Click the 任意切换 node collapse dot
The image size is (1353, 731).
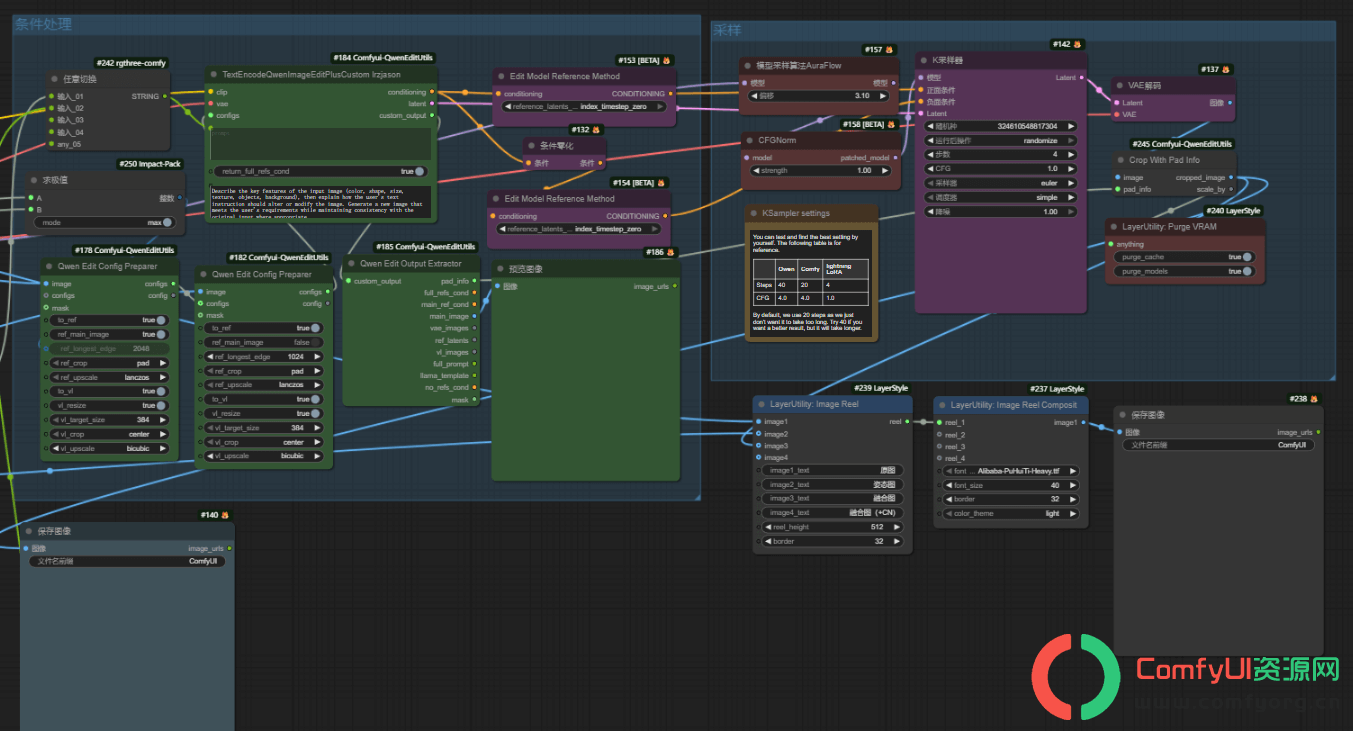(54, 79)
